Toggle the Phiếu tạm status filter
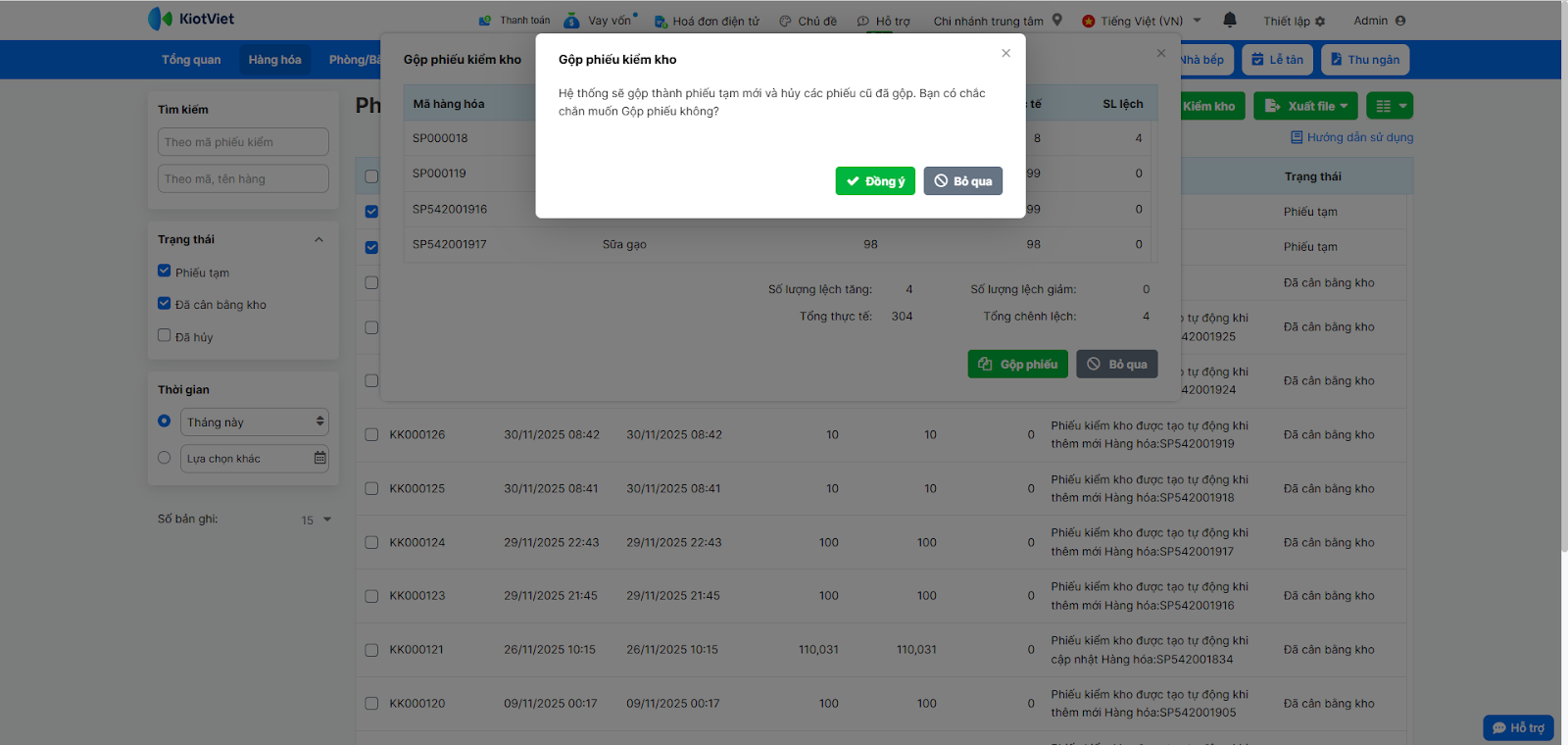1568x745 pixels. pyautogui.click(x=164, y=272)
